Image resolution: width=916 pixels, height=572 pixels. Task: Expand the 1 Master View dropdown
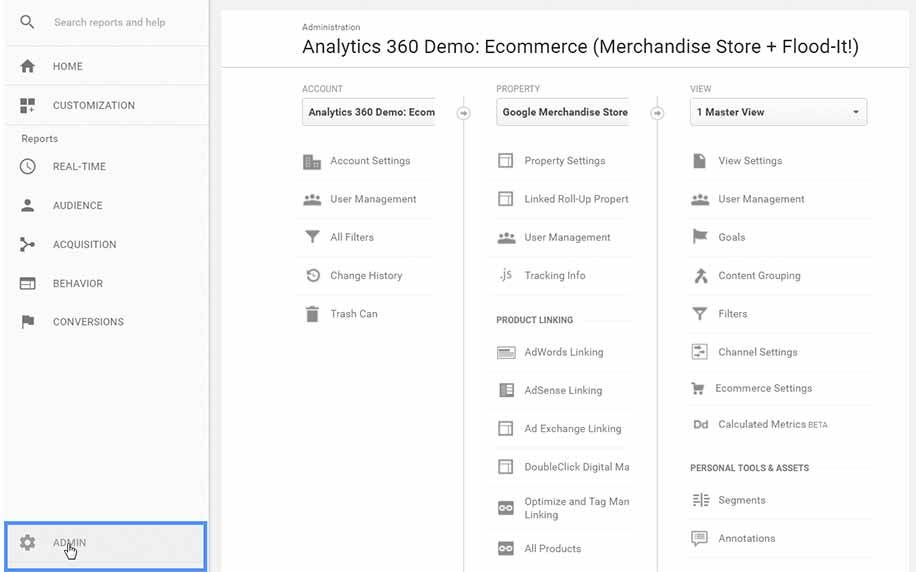[778, 112]
